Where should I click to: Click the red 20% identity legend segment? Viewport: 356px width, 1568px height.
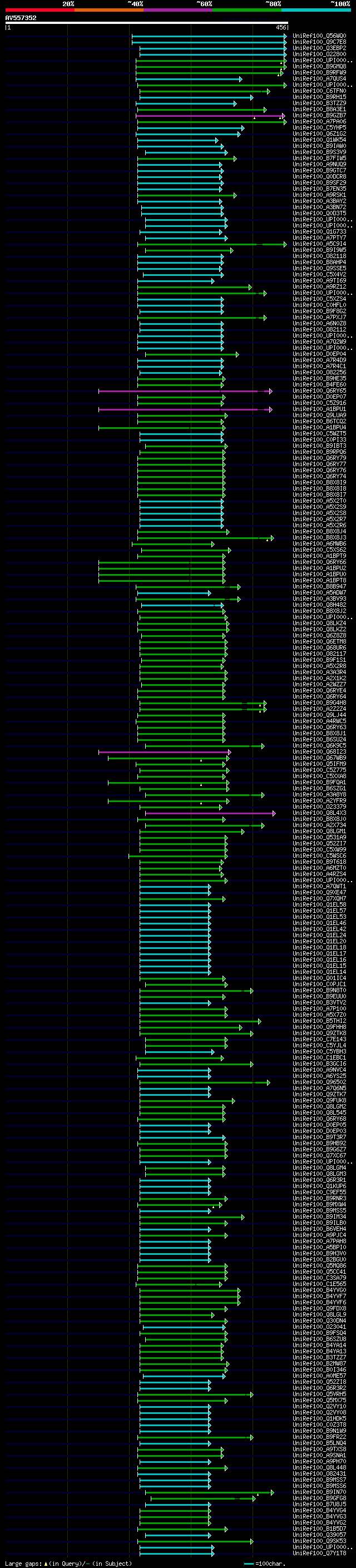point(39,10)
